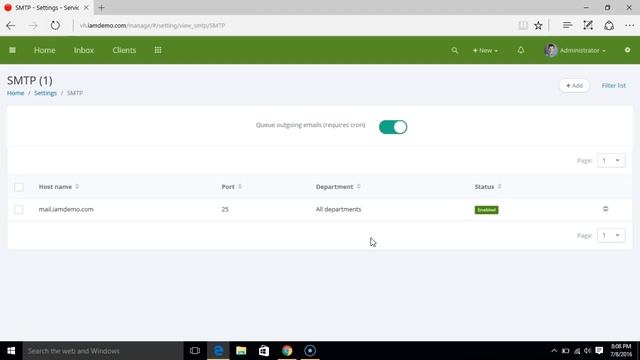The height and width of the screenshot is (360, 640).
Task: Click Search the web and Windows box
Action: pyautogui.click(x=103, y=351)
